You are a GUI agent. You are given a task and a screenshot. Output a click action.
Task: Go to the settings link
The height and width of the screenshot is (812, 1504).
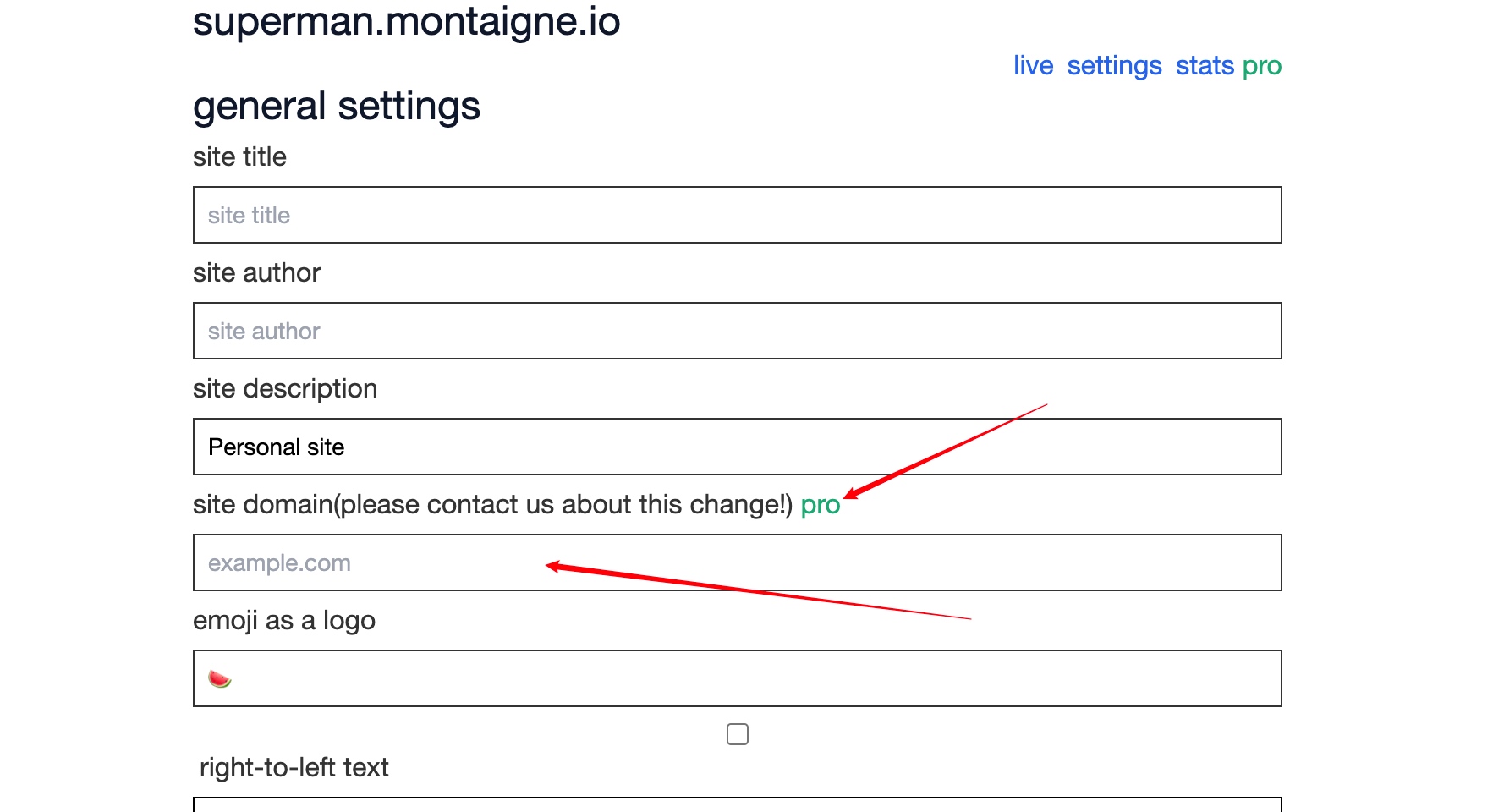1114,65
